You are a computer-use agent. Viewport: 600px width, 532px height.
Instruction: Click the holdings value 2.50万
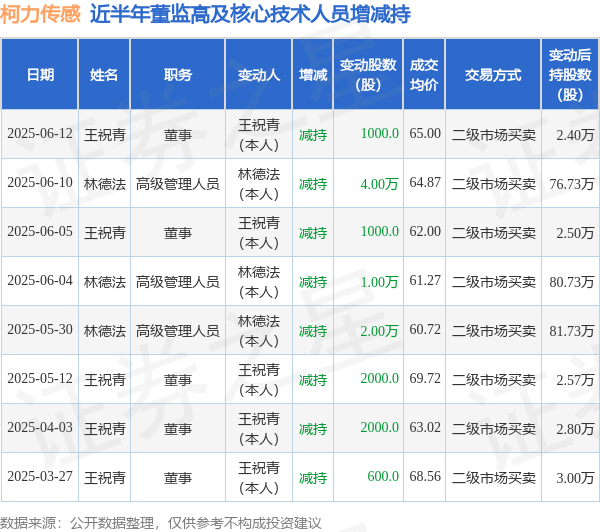(575, 233)
